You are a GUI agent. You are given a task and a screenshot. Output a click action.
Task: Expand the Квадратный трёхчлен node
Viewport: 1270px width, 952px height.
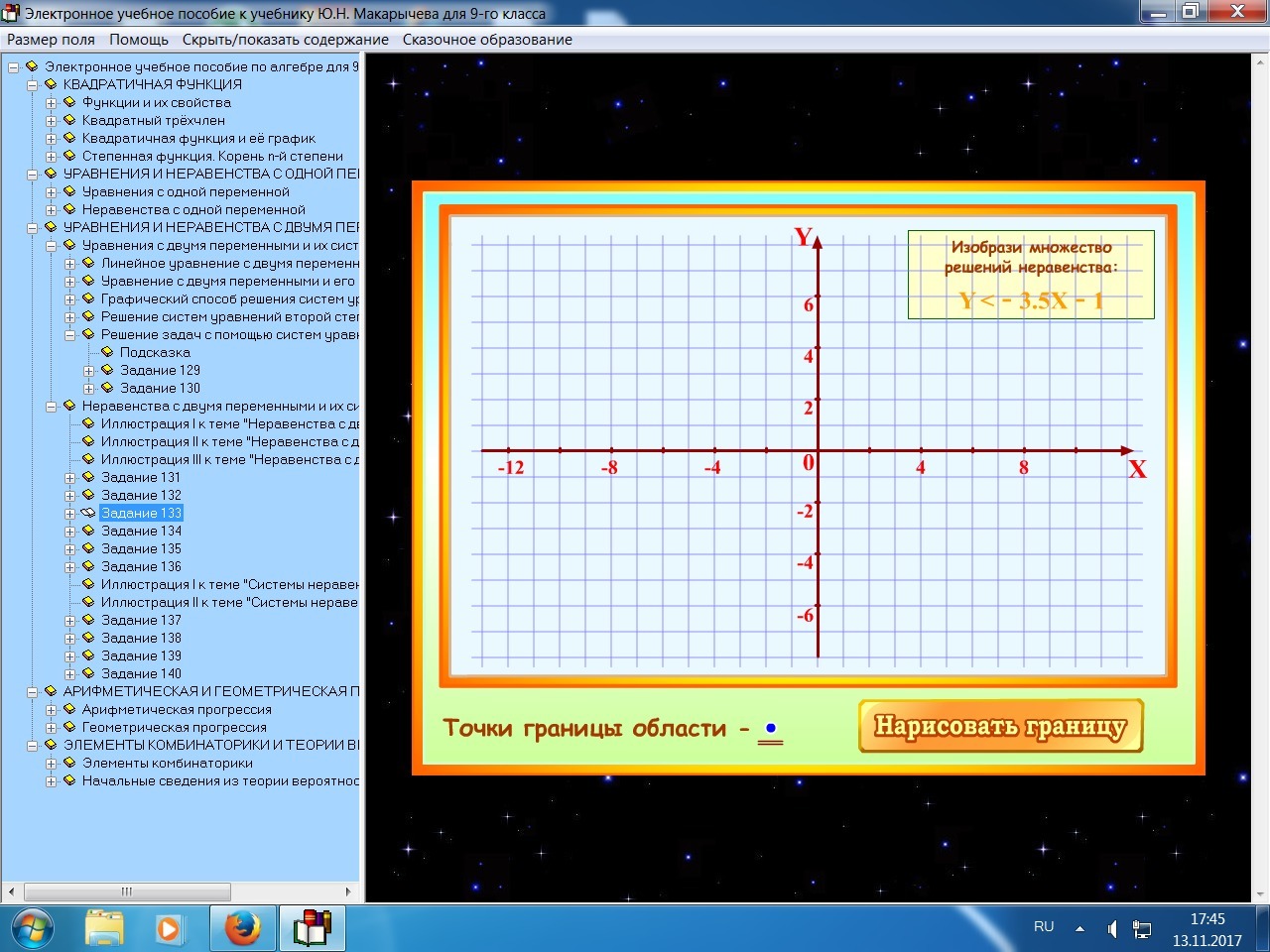(x=52, y=121)
